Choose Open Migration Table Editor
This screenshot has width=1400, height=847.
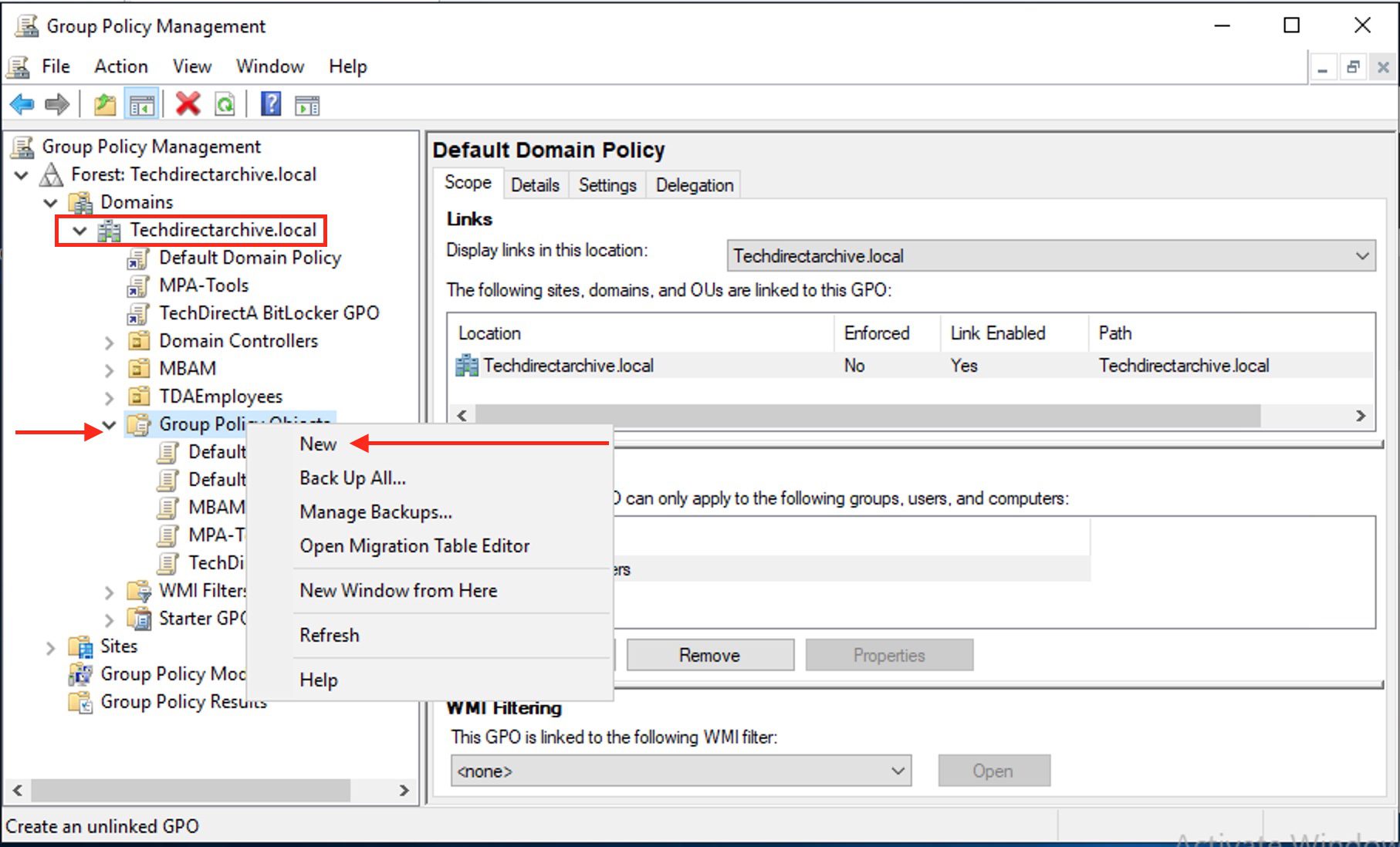click(414, 546)
